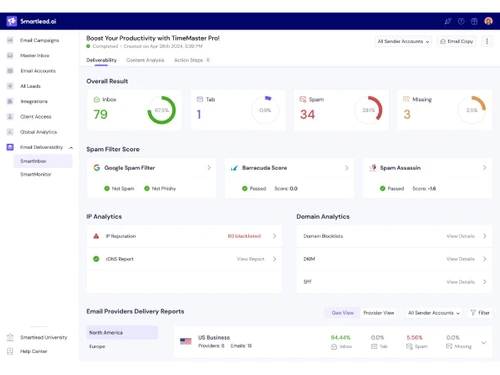The height and width of the screenshot is (375, 500).
Task: Click the orange Missing progress ring
Action: (x=472, y=110)
